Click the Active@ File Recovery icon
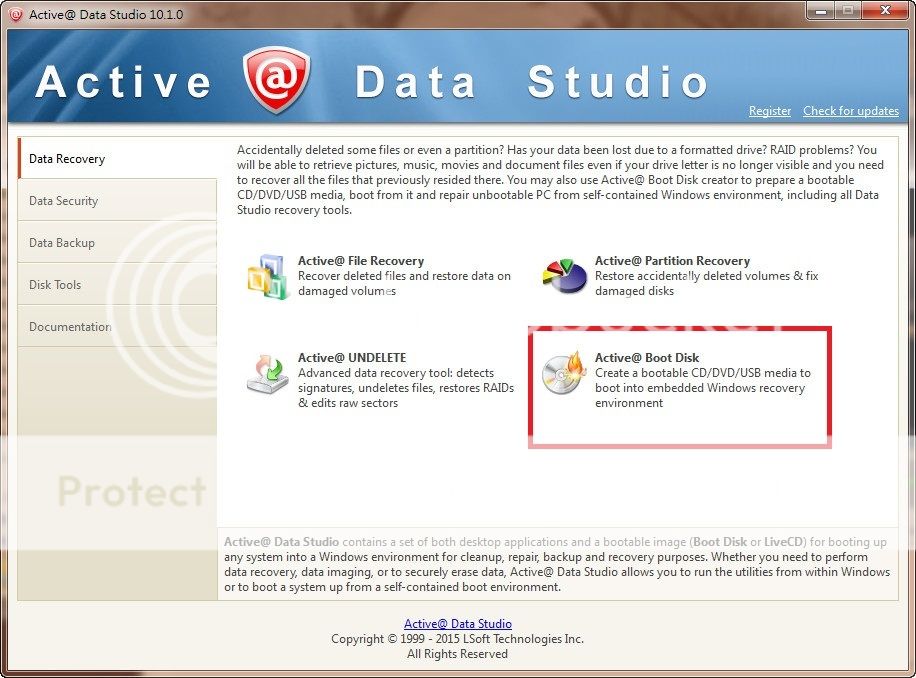916x678 pixels. (268, 277)
